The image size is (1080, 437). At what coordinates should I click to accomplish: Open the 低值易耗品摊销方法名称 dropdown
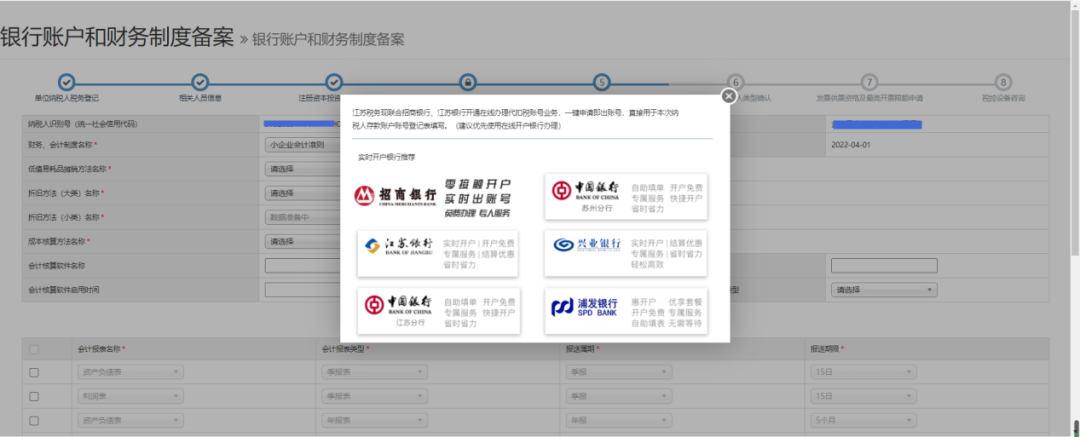(302, 169)
